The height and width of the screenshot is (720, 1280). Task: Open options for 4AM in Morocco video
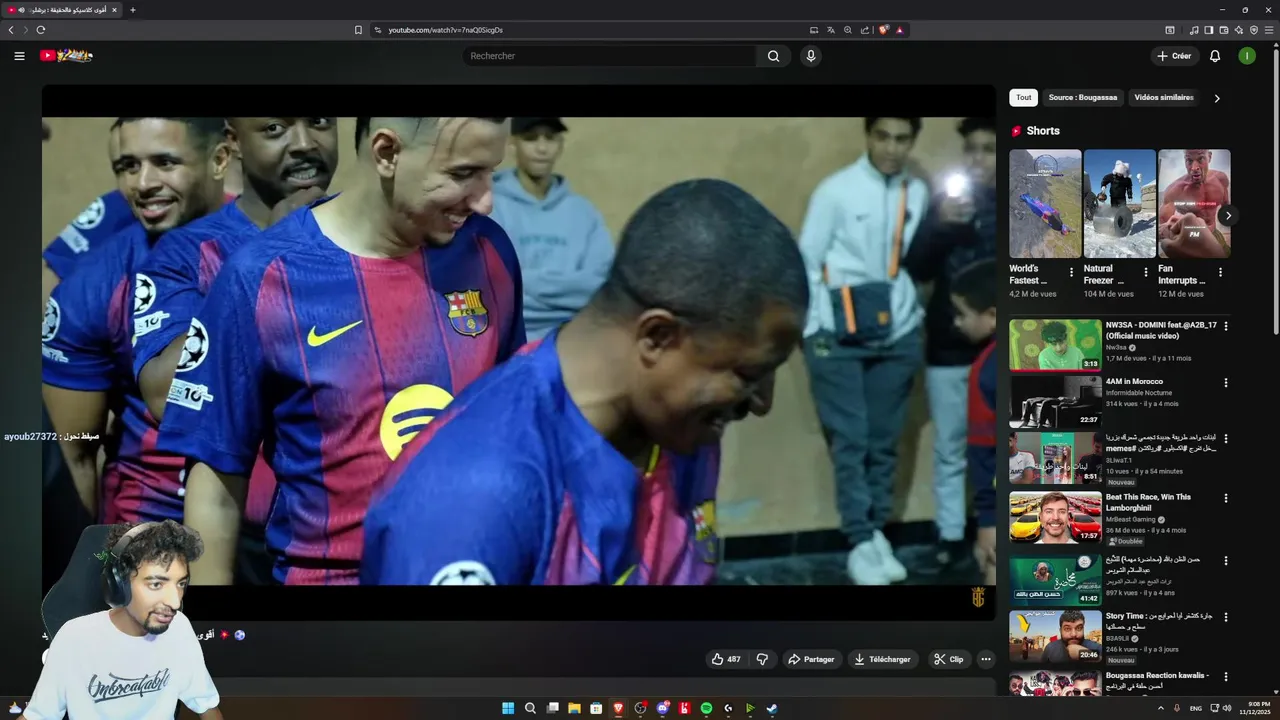[x=1226, y=382]
